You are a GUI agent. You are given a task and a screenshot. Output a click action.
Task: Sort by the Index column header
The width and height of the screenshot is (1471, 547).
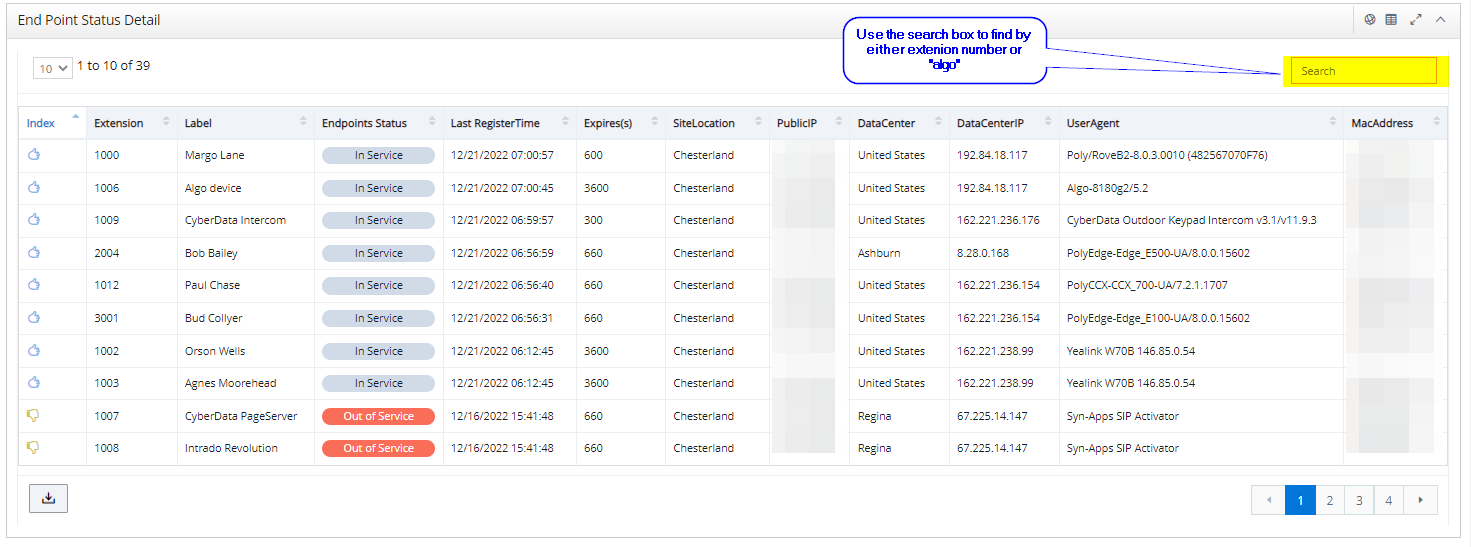click(x=41, y=123)
